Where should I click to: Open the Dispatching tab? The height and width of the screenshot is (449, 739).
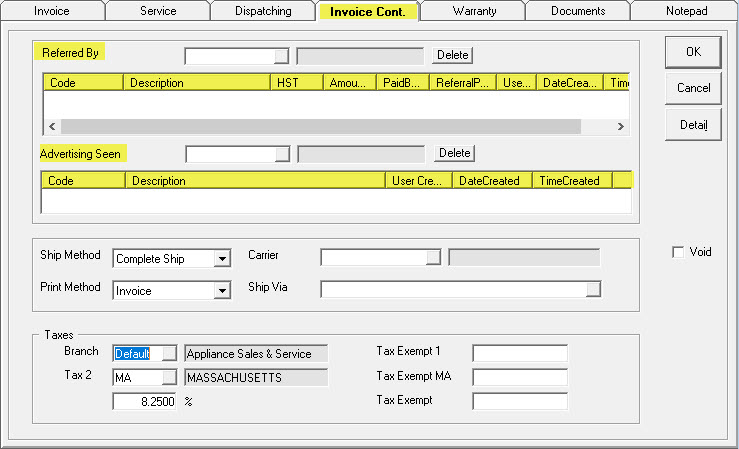(x=262, y=11)
